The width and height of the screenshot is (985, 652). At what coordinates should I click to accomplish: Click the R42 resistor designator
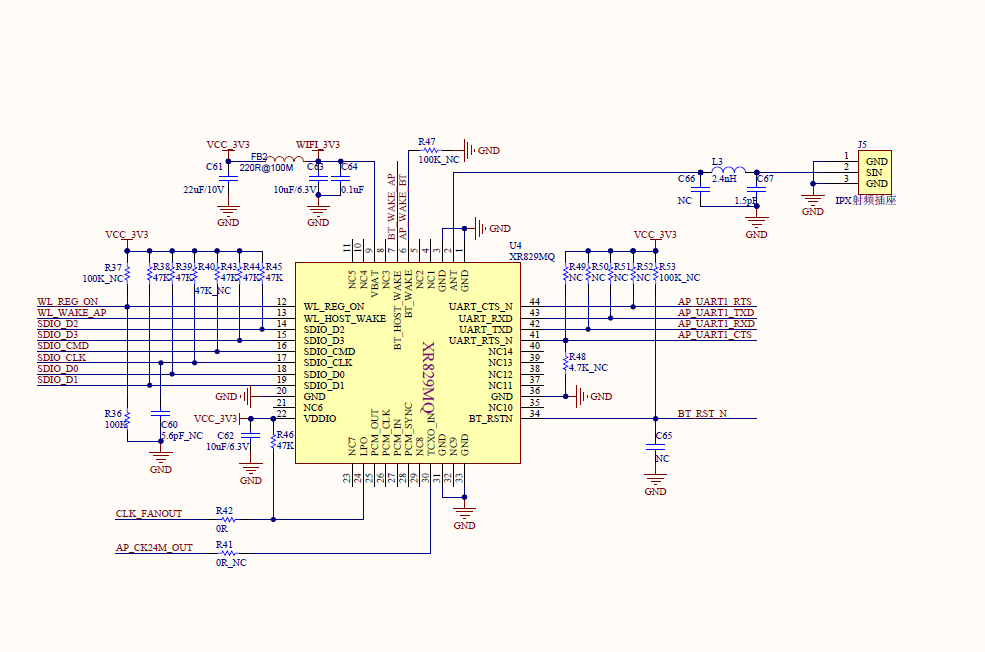pyautogui.click(x=224, y=511)
